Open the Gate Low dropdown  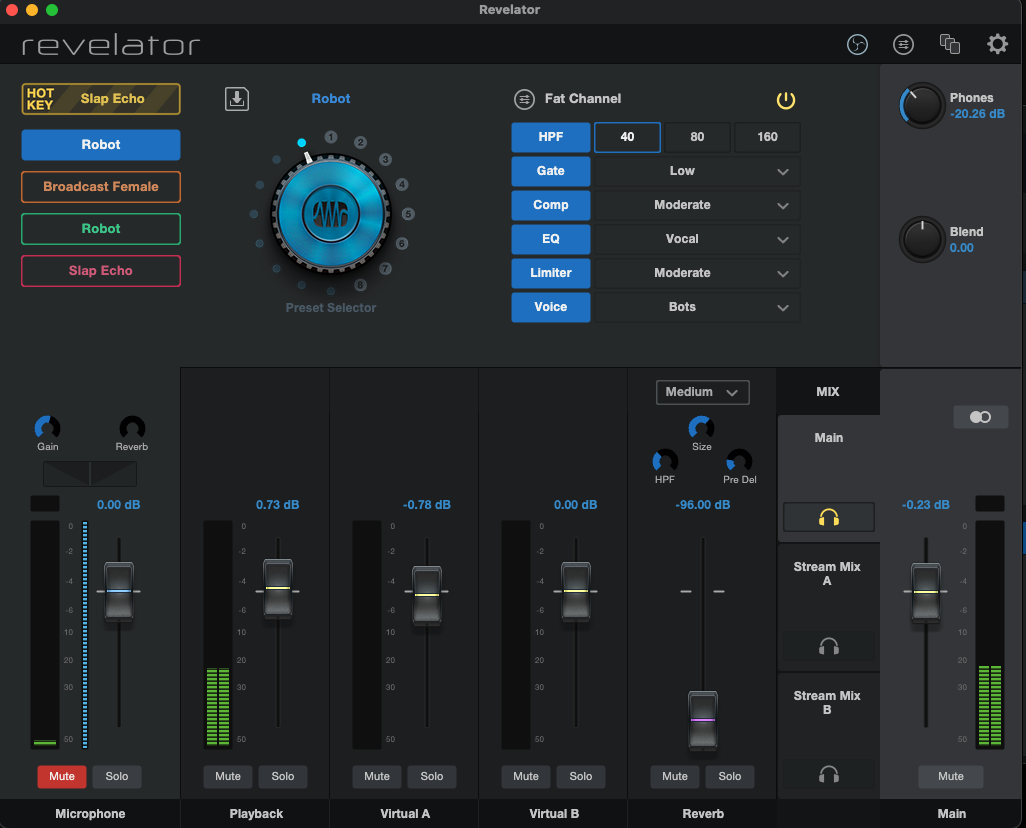[x=697, y=171]
